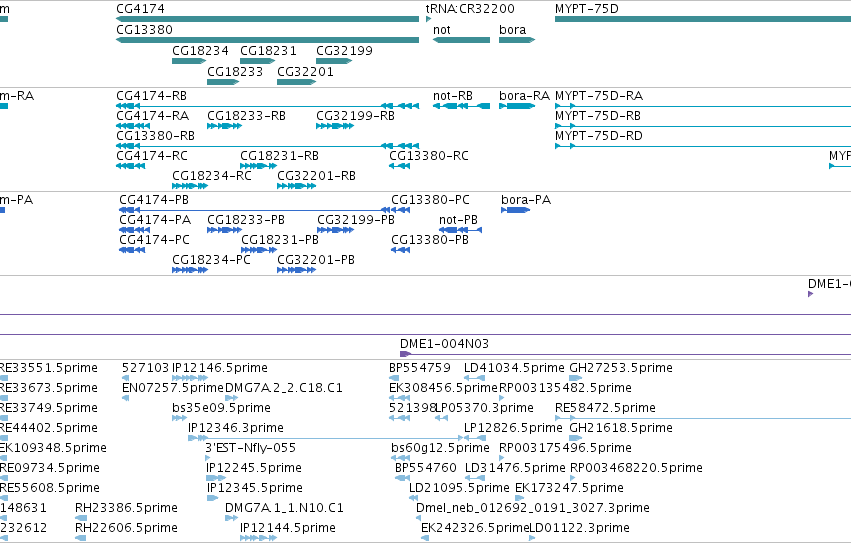Click CG18234-RC transcript label

click(212, 176)
